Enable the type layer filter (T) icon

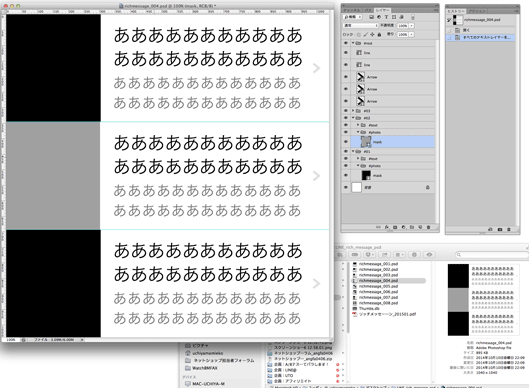tap(386, 17)
